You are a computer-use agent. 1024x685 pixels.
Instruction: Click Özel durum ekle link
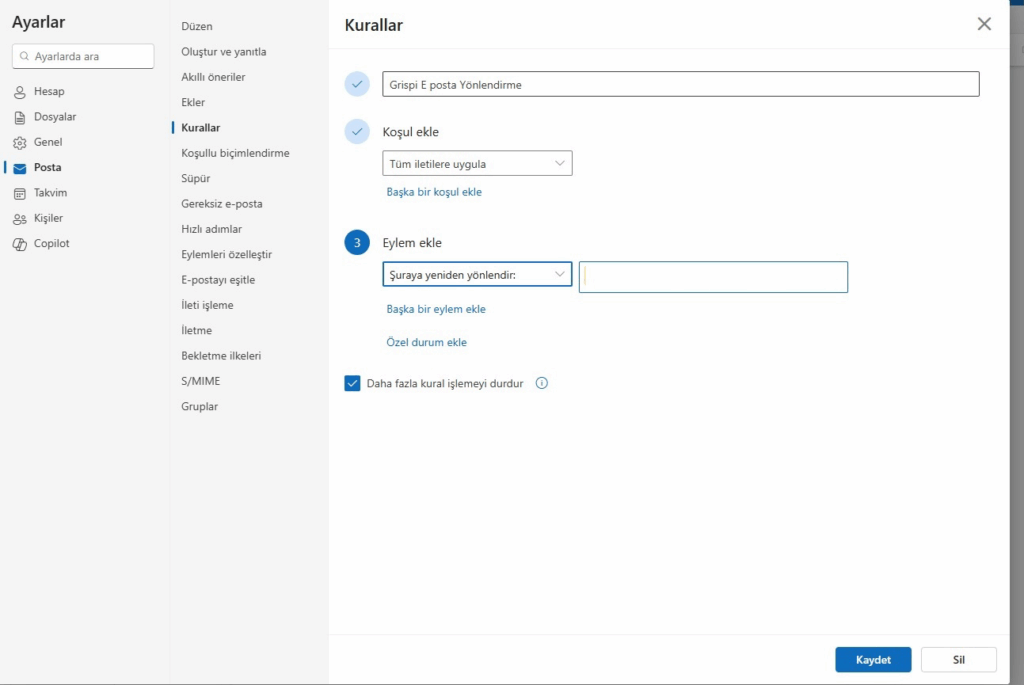[426, 342]
